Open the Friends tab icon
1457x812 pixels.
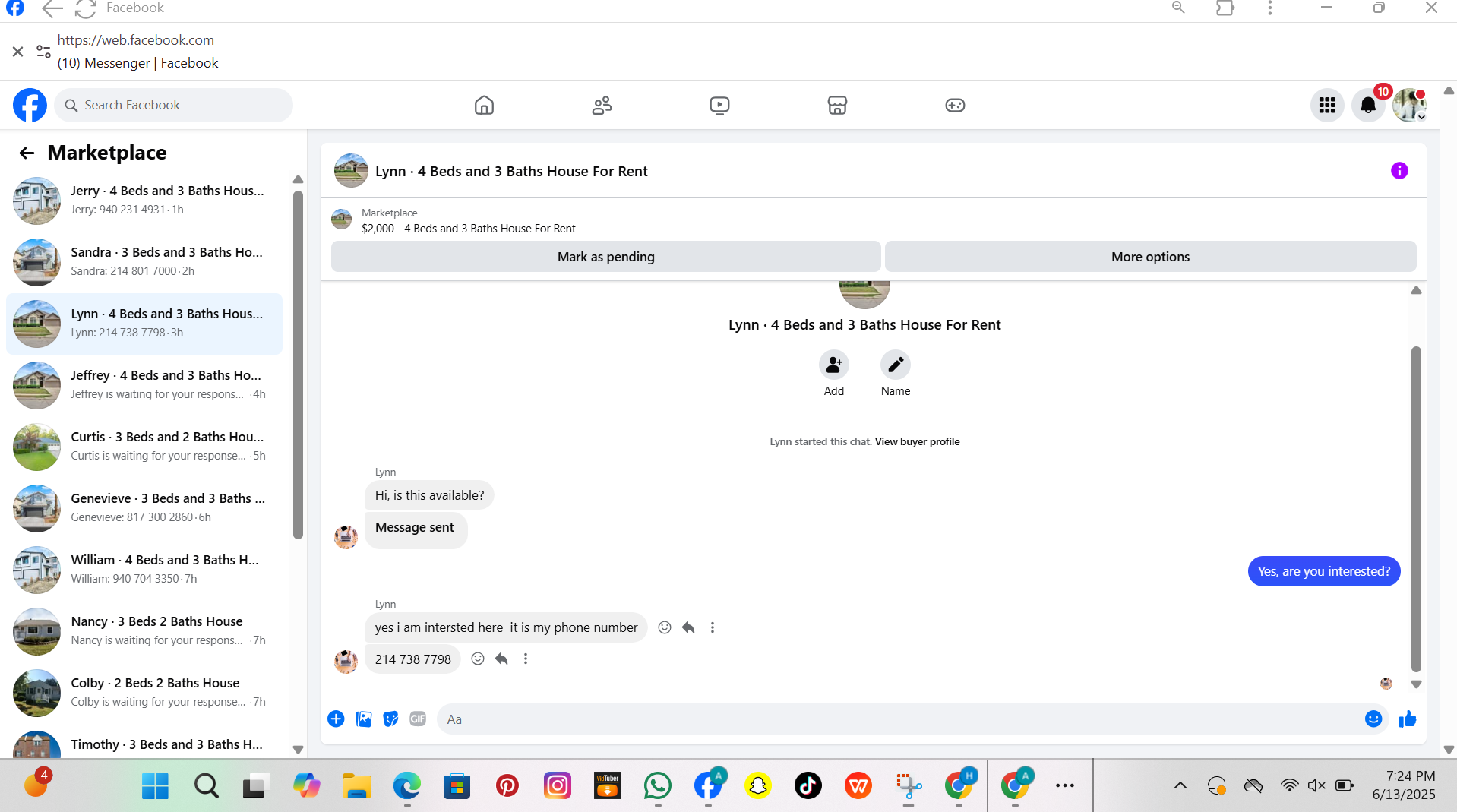[602, 105]
